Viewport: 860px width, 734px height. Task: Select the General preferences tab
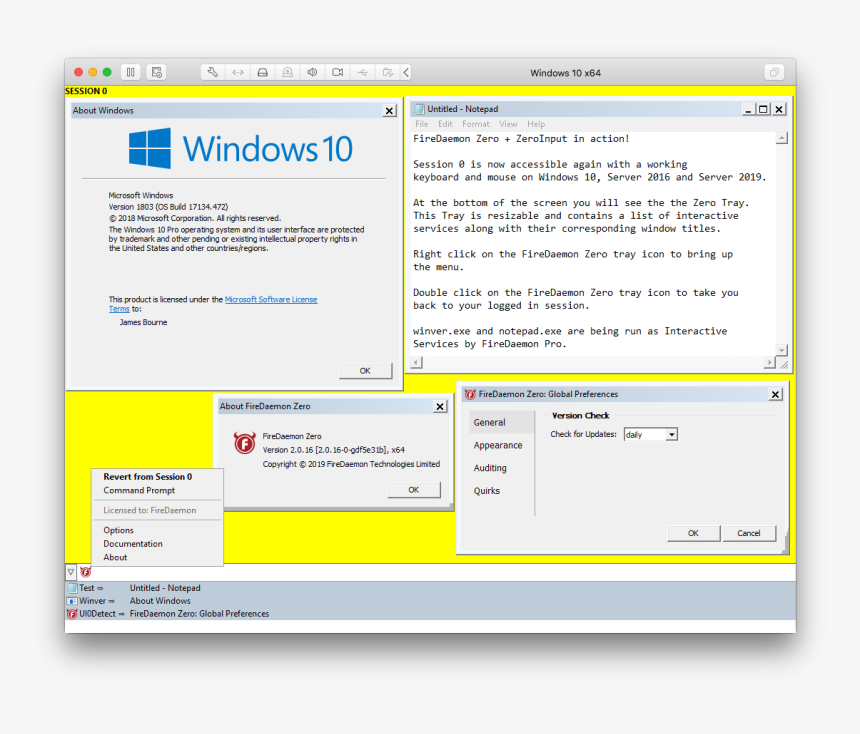coord(501,422)
